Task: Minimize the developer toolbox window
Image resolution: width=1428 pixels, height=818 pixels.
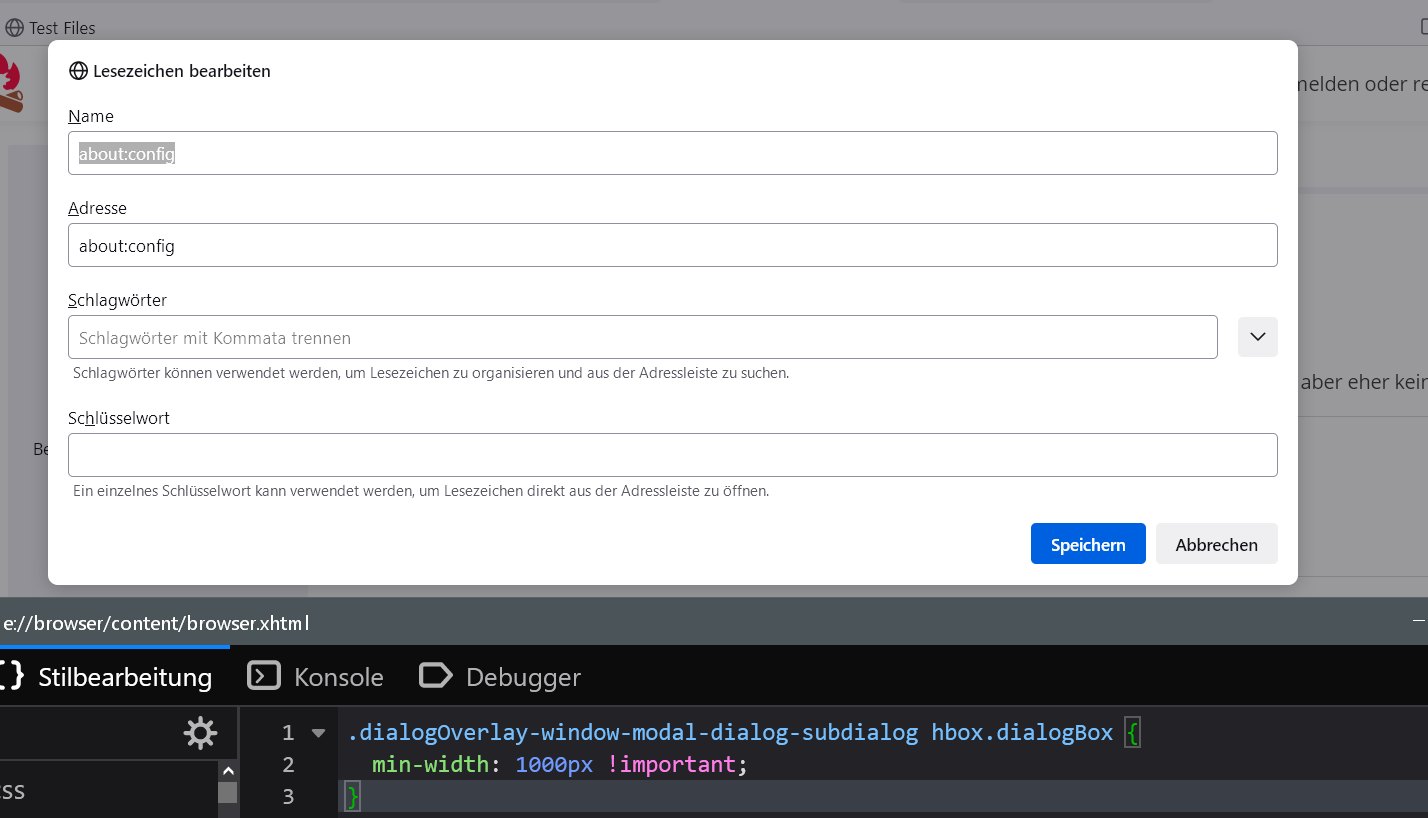Action: pyautogui.click(x=1419, y=622)
